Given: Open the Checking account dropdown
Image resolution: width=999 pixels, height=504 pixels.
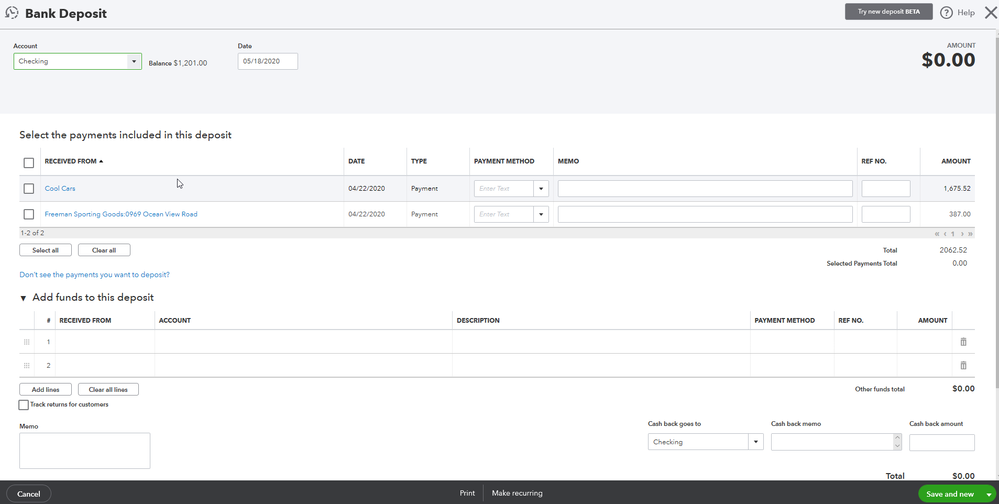Looking at the screenshot, I should [x=134, y=61].
